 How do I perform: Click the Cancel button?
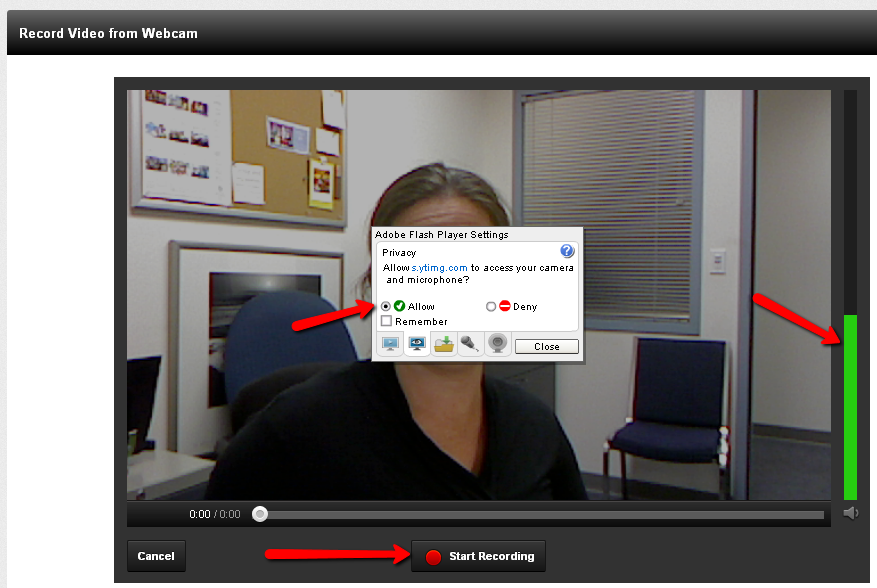point(156,556)
